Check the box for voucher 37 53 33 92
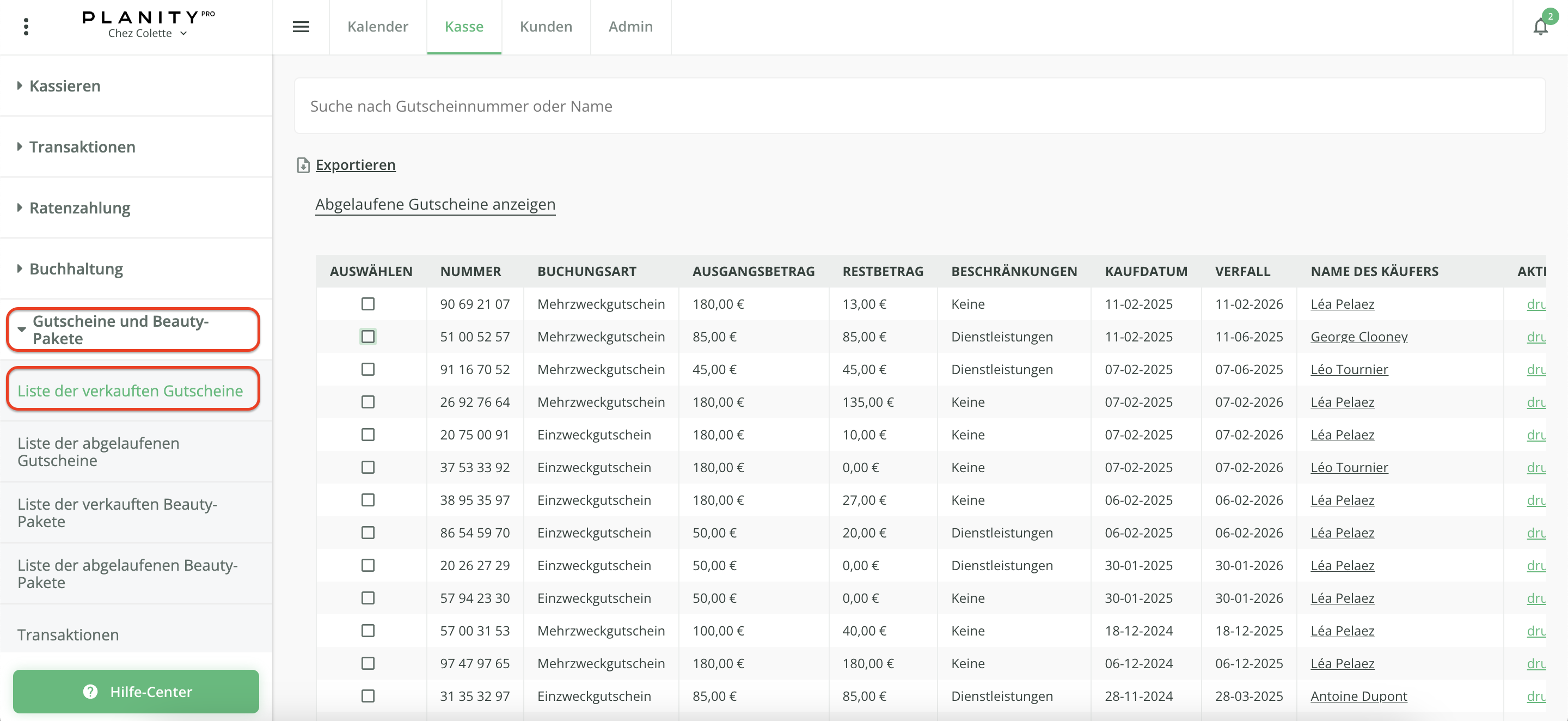This screenshot has height=721, width=1568. tap(367, 467)
